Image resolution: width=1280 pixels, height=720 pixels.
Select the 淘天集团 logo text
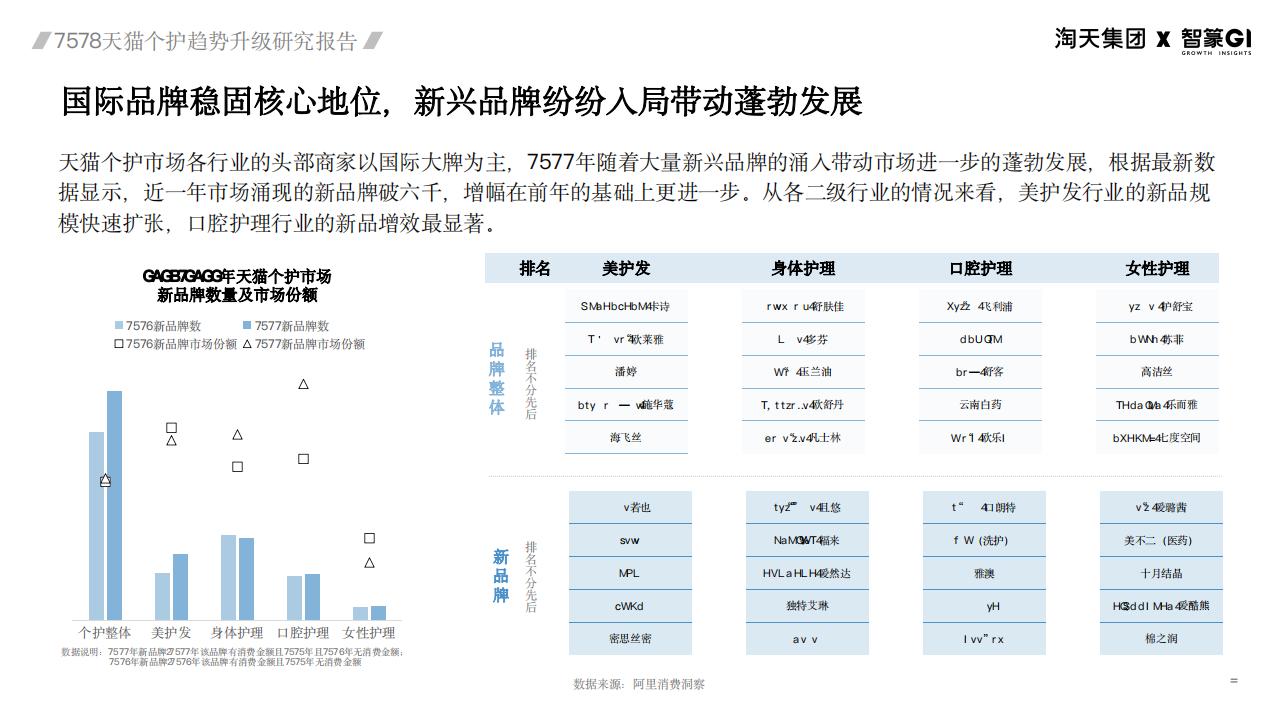1100,39
